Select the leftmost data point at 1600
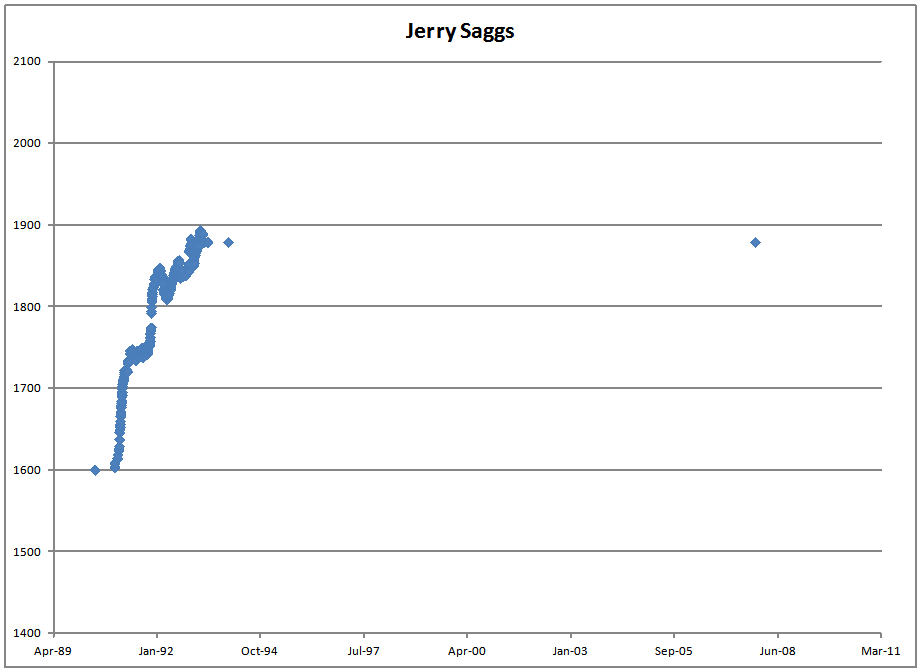Viewport: 920px width, 671px height. click(95, 470)
